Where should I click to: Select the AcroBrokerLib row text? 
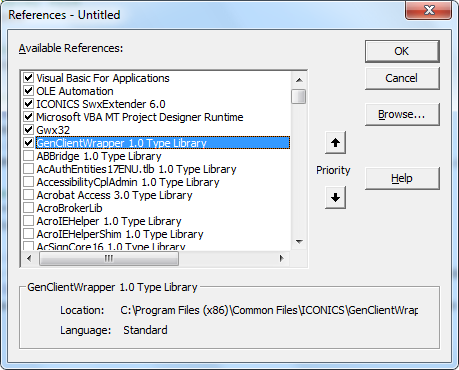(x=69, y=208)
